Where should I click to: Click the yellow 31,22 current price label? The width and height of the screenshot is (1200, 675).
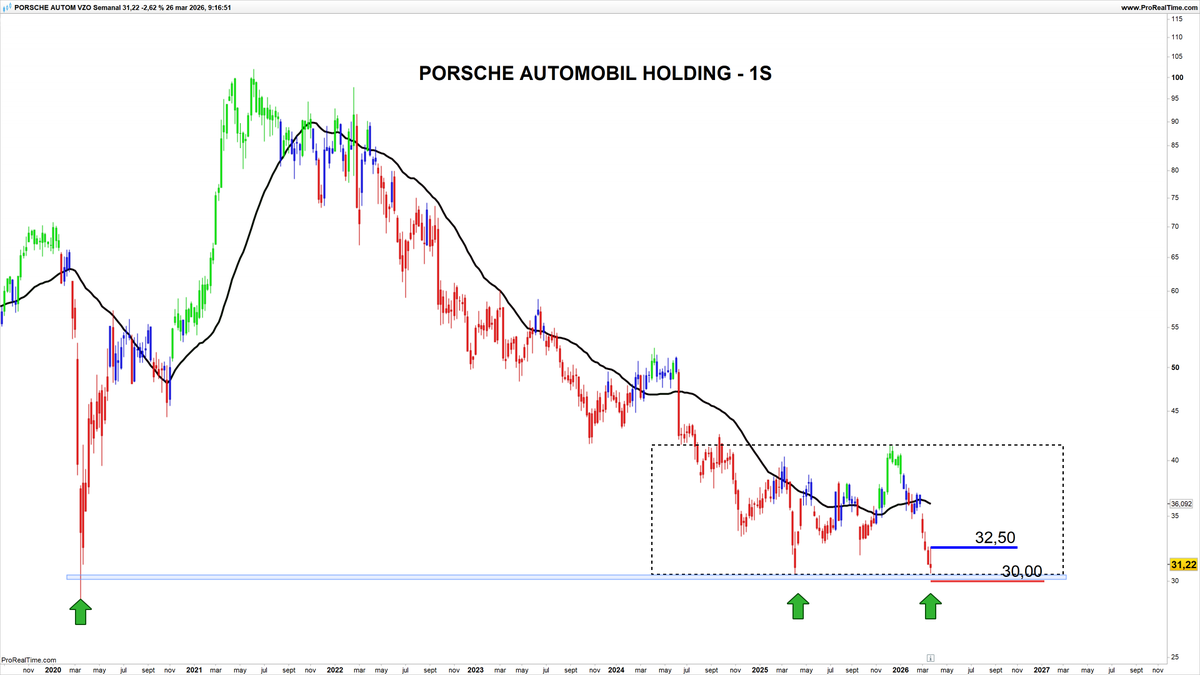click(1182, 565)
